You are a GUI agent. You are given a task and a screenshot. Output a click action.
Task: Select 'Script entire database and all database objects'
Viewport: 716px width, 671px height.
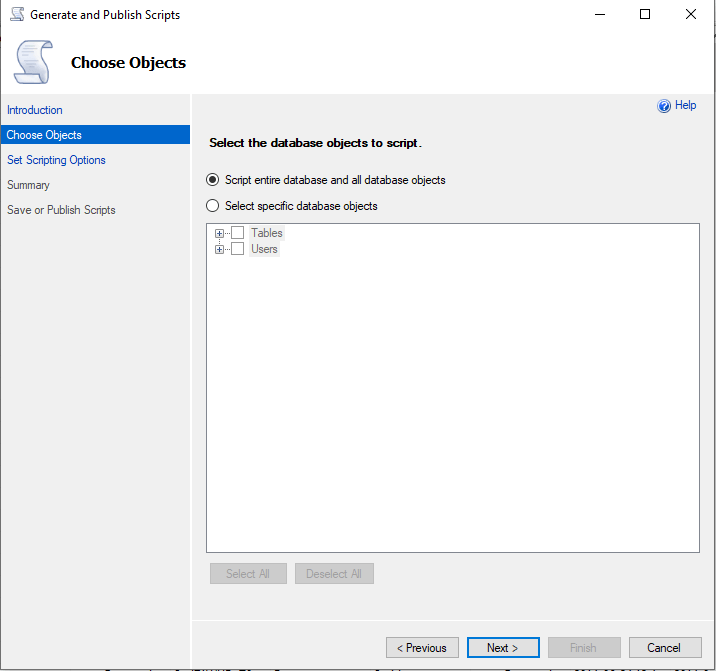[x=212, y=181]
